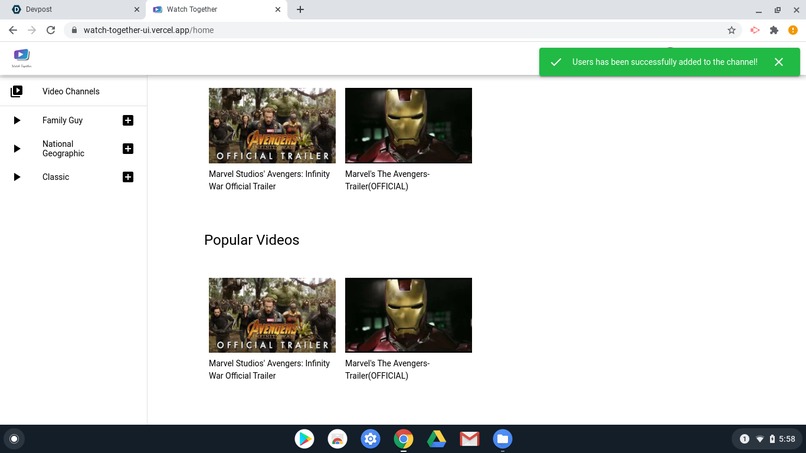Focus the URL address bar
The height and width of the screenshot is (453, 806).
401,30
